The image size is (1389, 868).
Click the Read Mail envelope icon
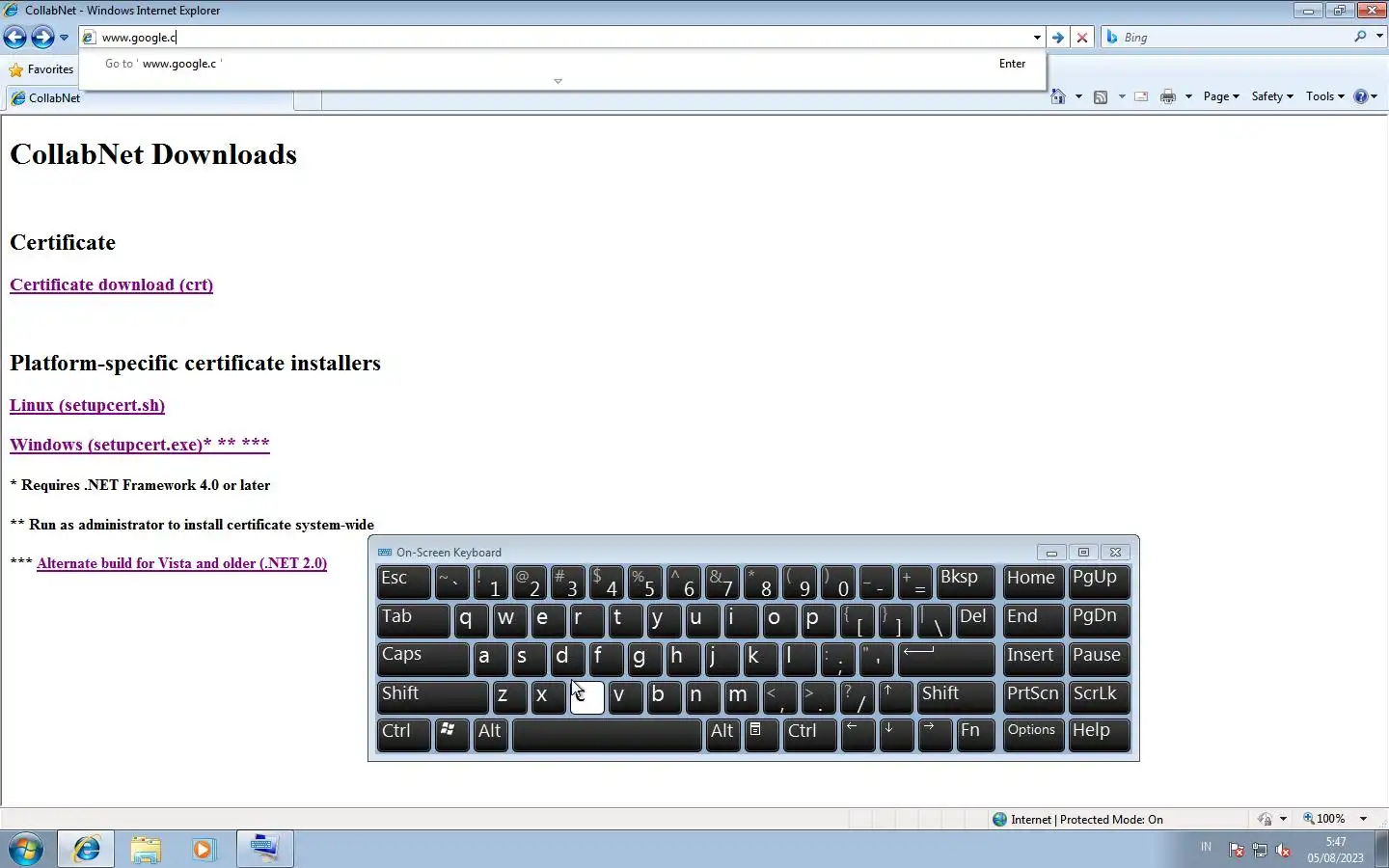coord(1141,96)
